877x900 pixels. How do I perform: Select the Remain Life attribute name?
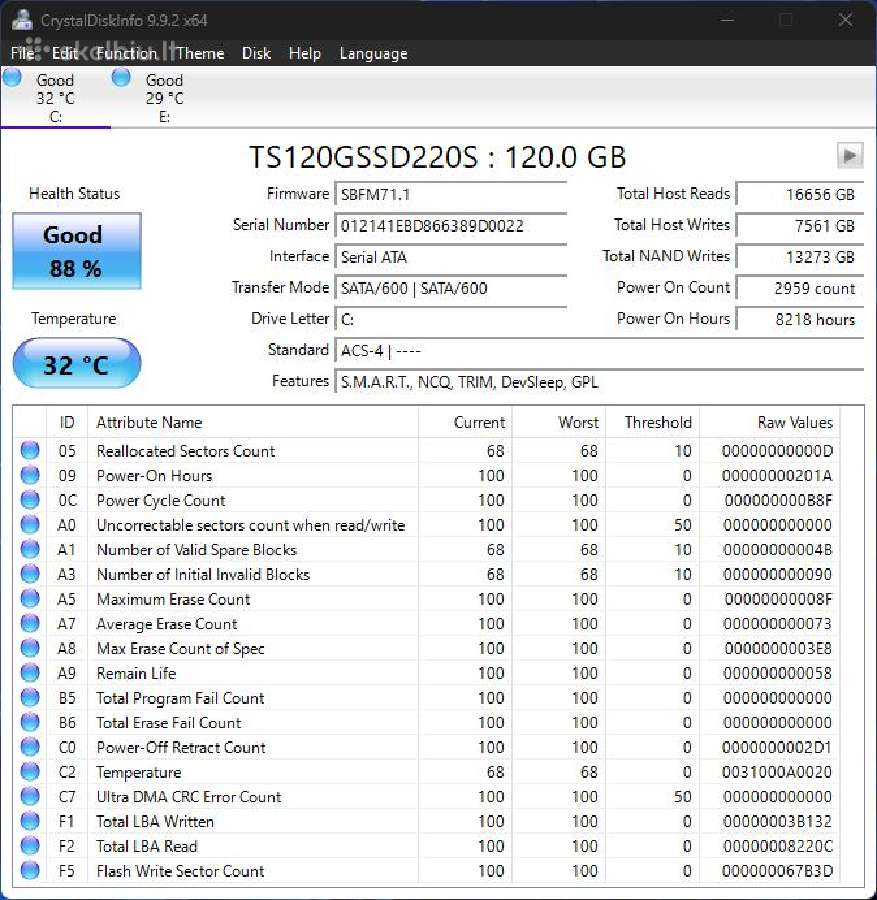(x=136, y=673)
